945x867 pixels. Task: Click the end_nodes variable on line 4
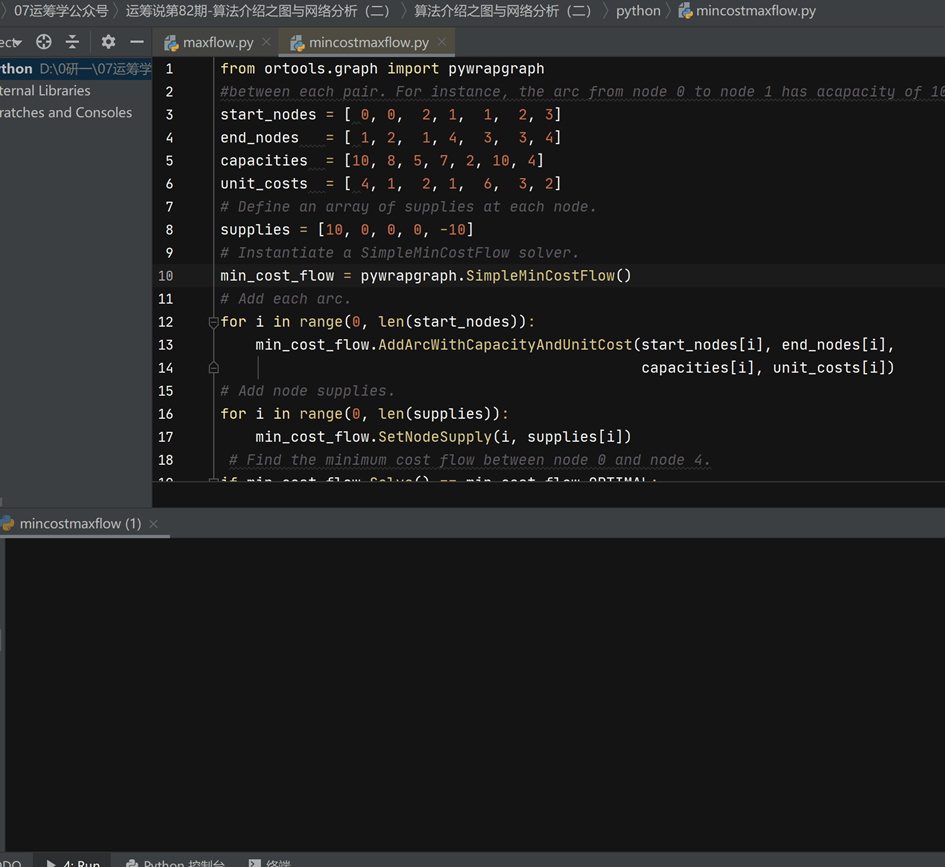(259, 137)
